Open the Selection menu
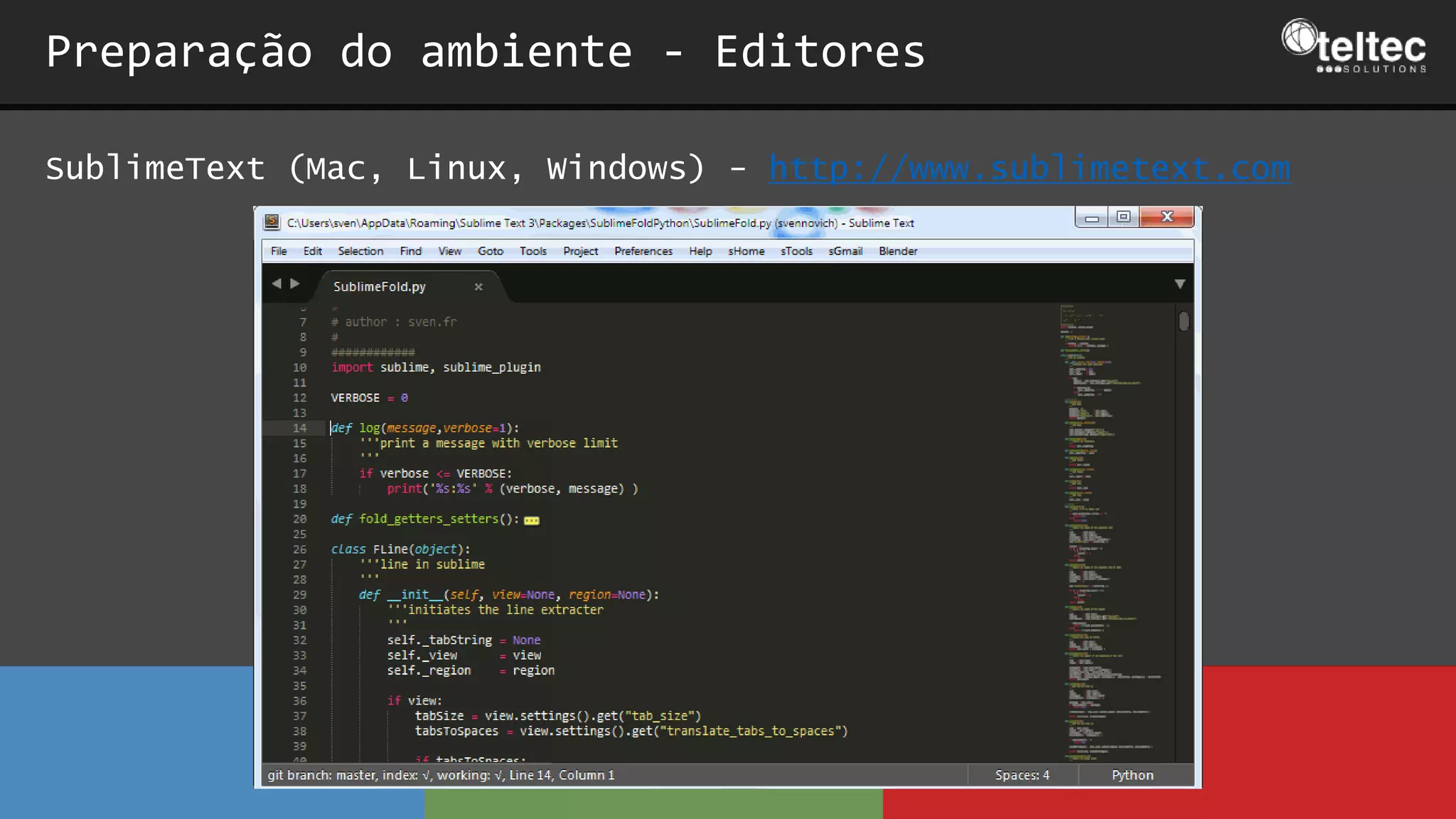The image size is (1456, 819). coord(360,251)
